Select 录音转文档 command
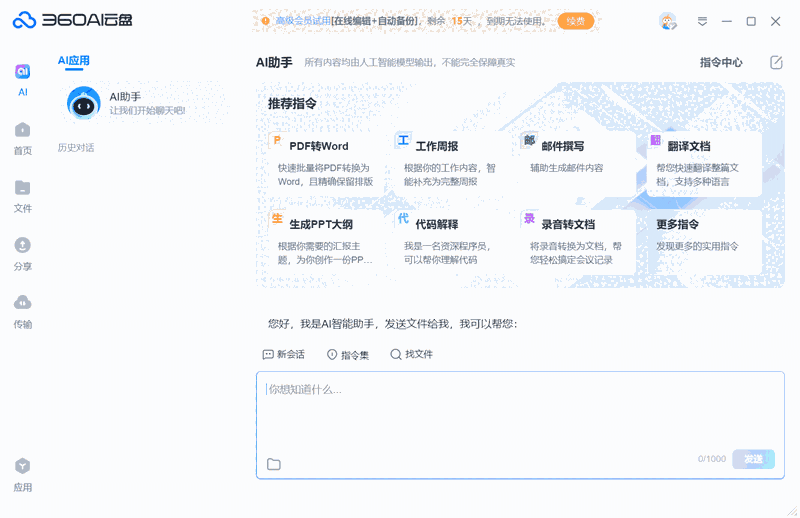Screen dimensions: 800x518 click(577, 242)
